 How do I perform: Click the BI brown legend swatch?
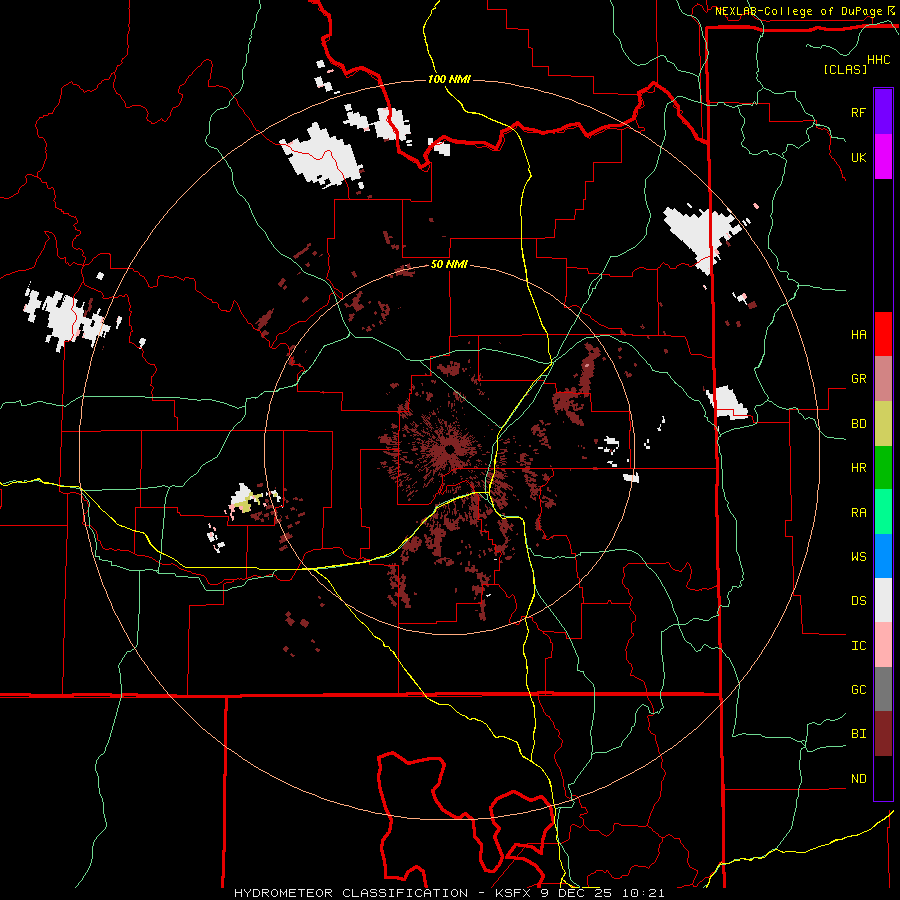click(883, 734)
